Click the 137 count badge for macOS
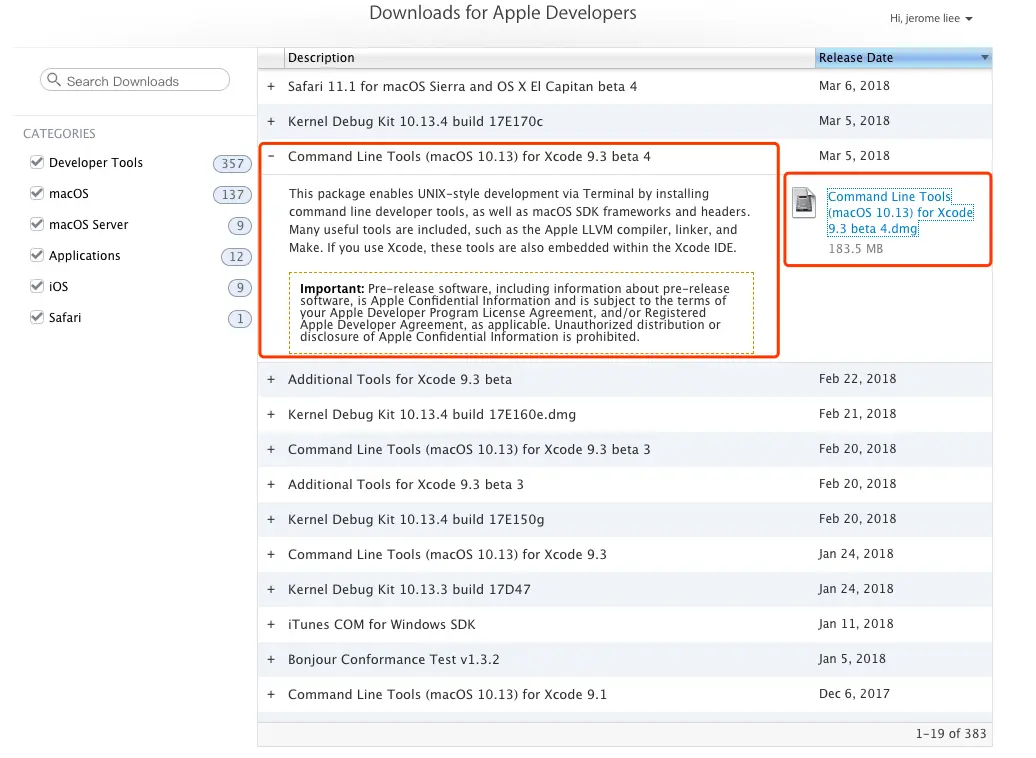This screenshot has width=1036, height=758. [233, 194]
